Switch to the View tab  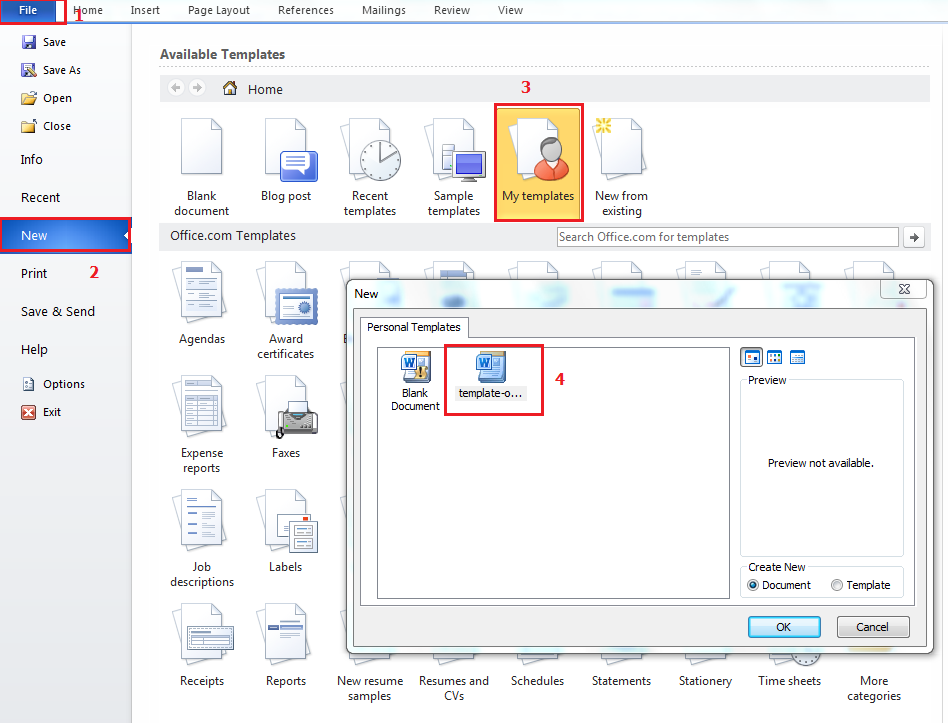(x=510, y=10)
